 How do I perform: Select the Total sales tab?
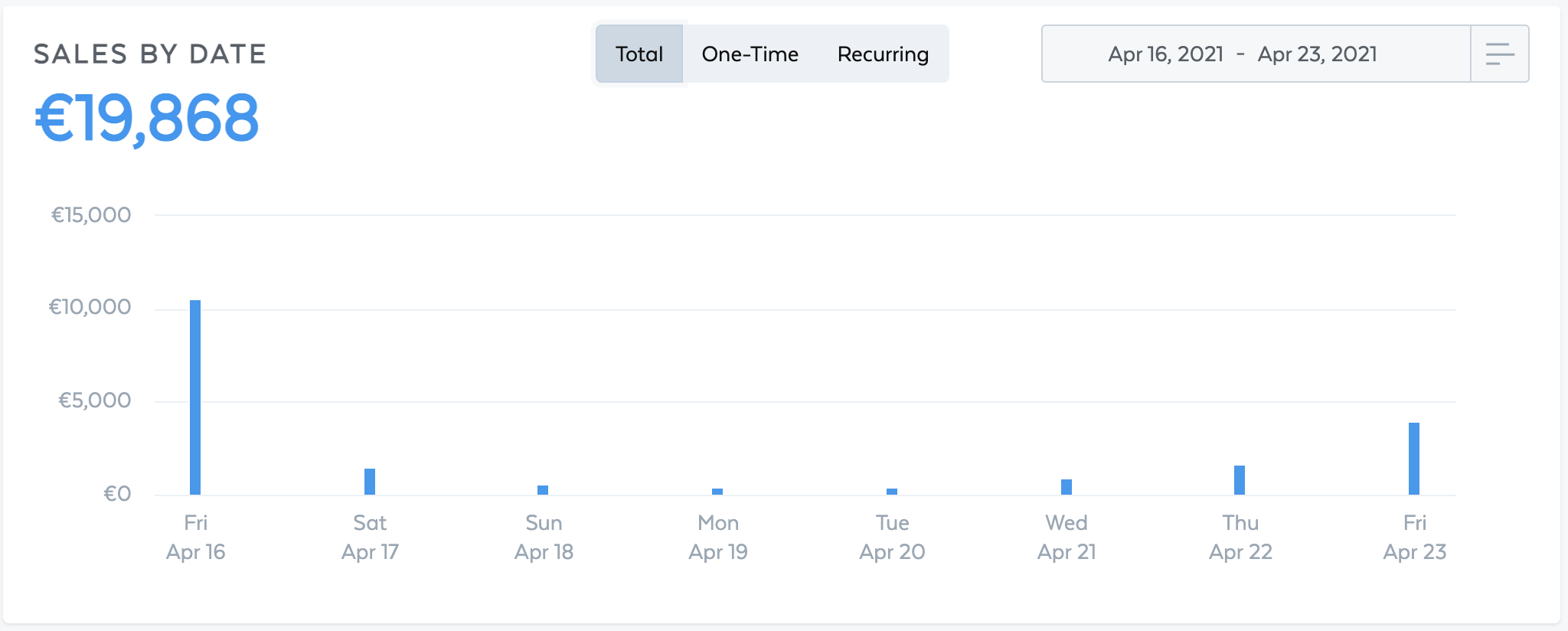(x=639, y=54)
